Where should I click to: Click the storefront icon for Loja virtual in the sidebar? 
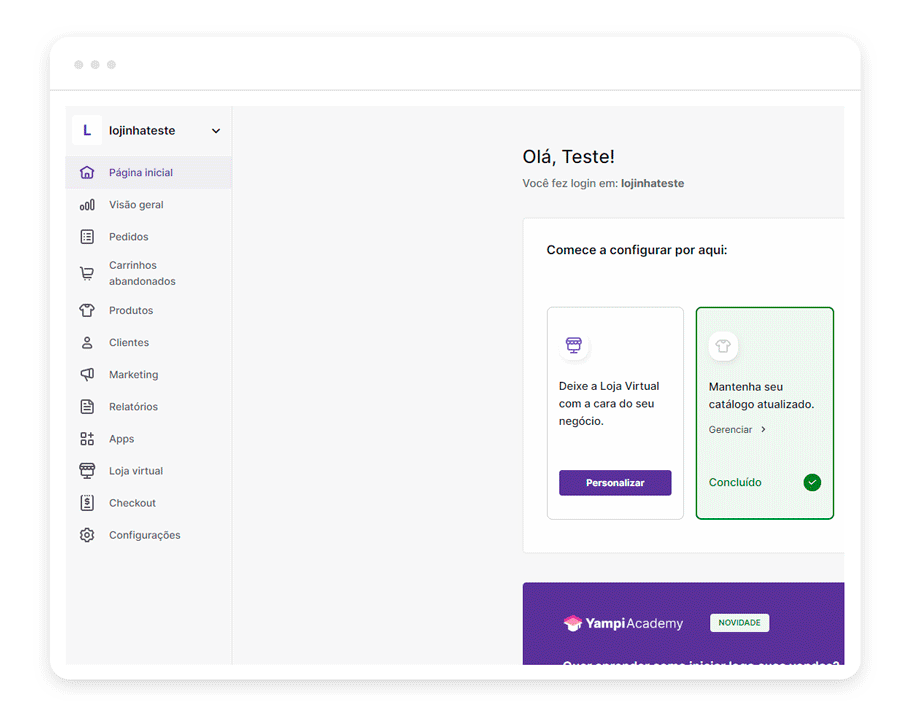(87, 471)
